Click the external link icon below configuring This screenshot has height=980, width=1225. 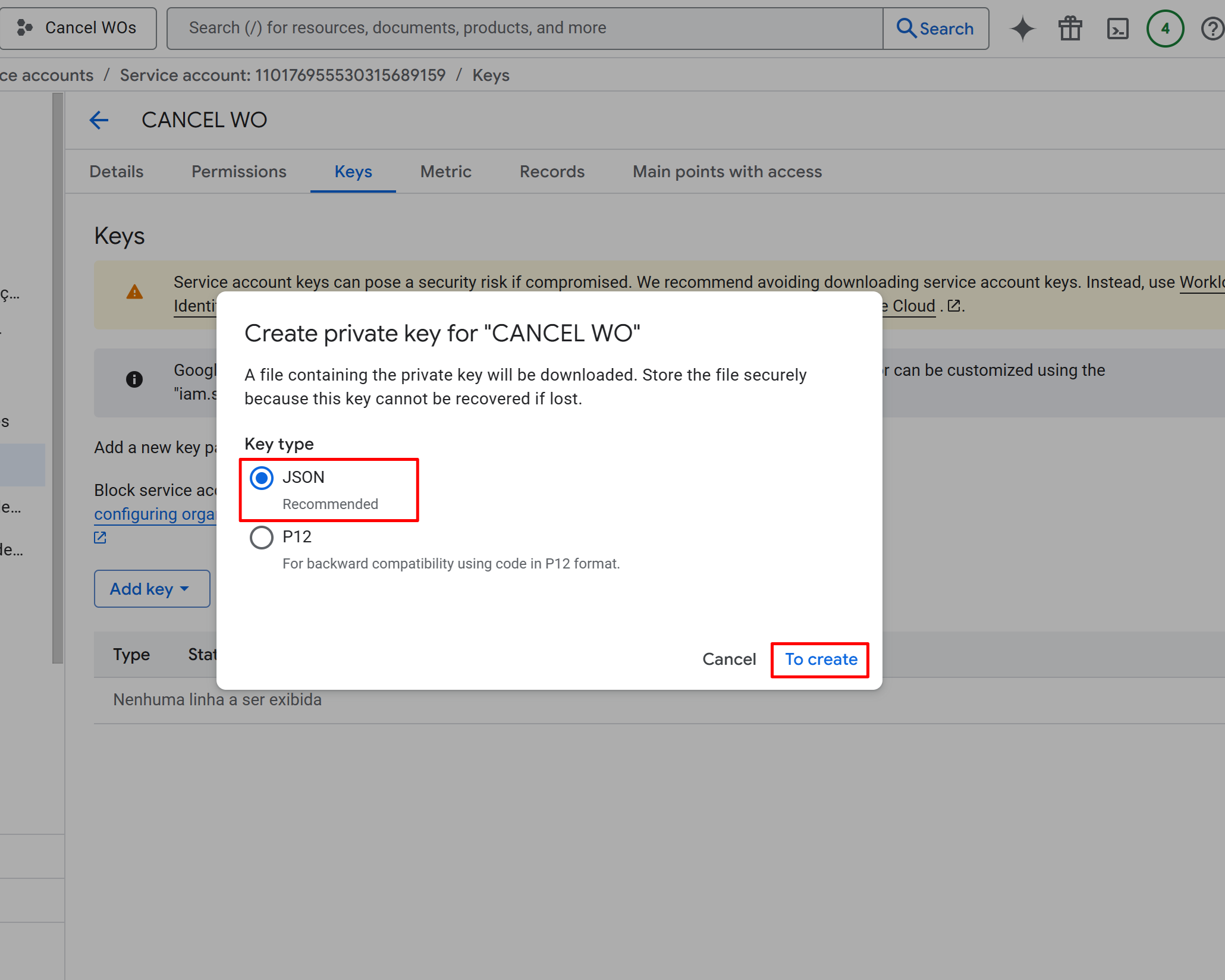(100, 538)
